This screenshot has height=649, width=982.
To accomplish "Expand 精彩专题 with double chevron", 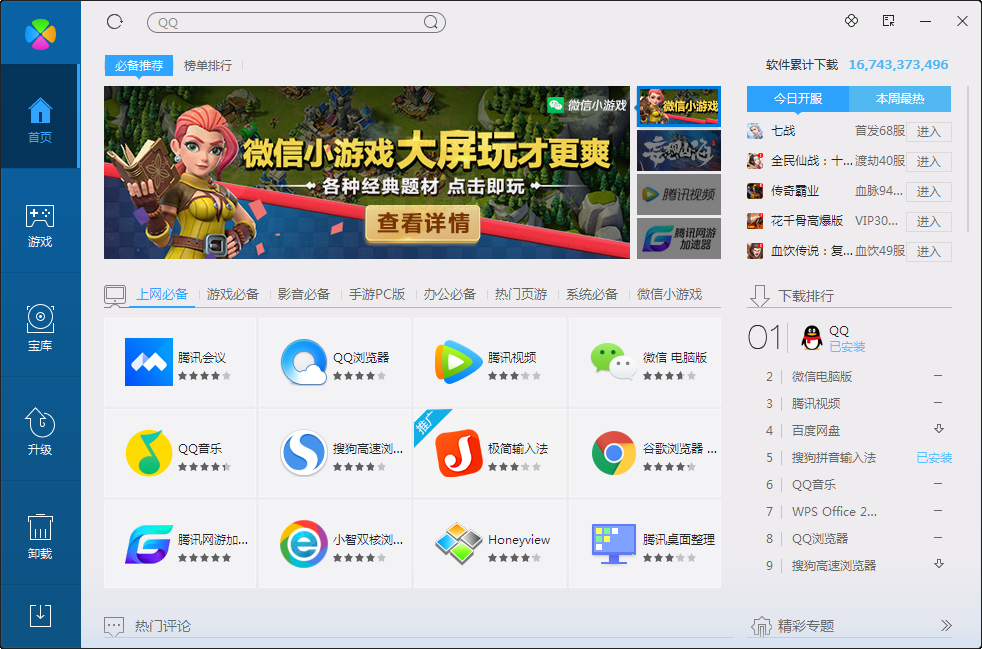I will 946,625.
